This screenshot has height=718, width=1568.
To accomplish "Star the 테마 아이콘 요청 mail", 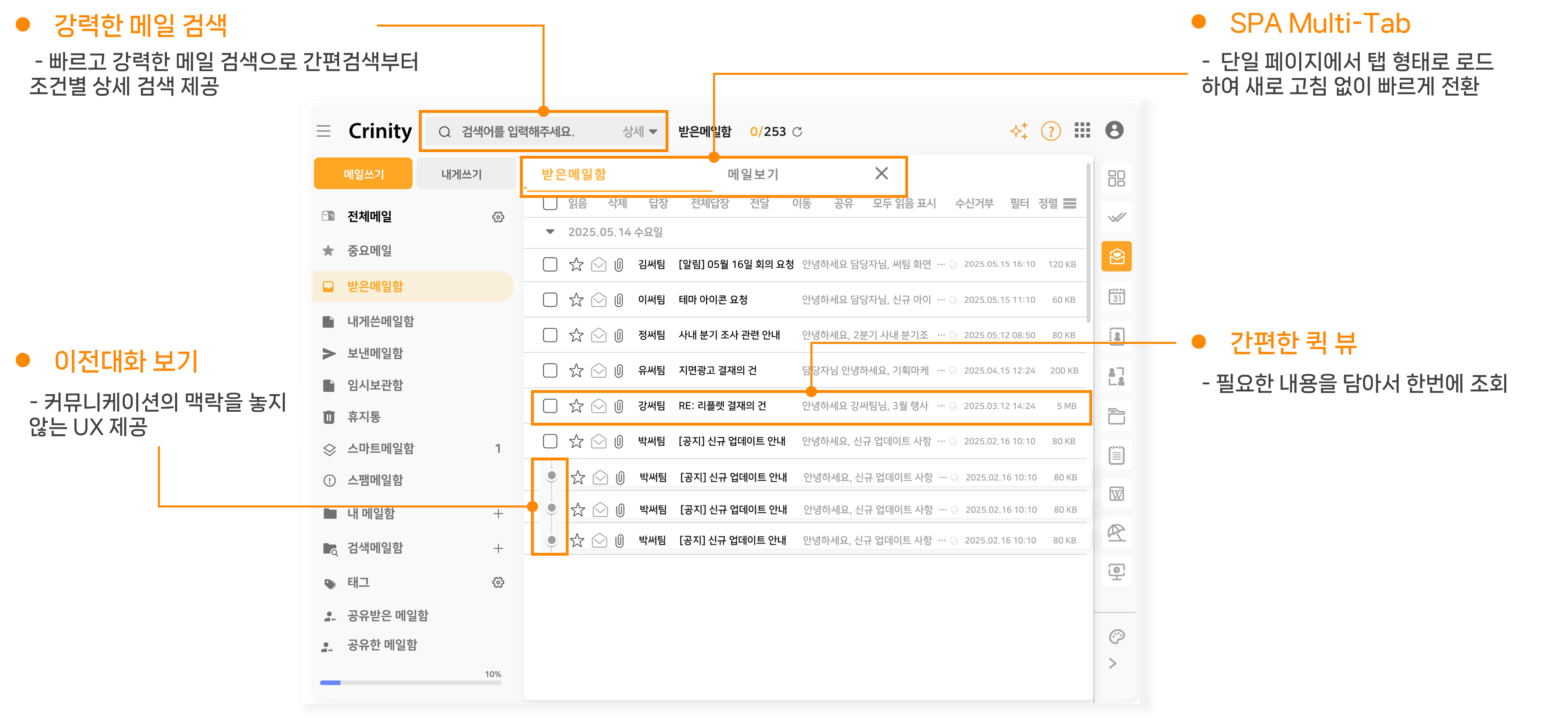I will pyautogui.click(x=576, y=299).
